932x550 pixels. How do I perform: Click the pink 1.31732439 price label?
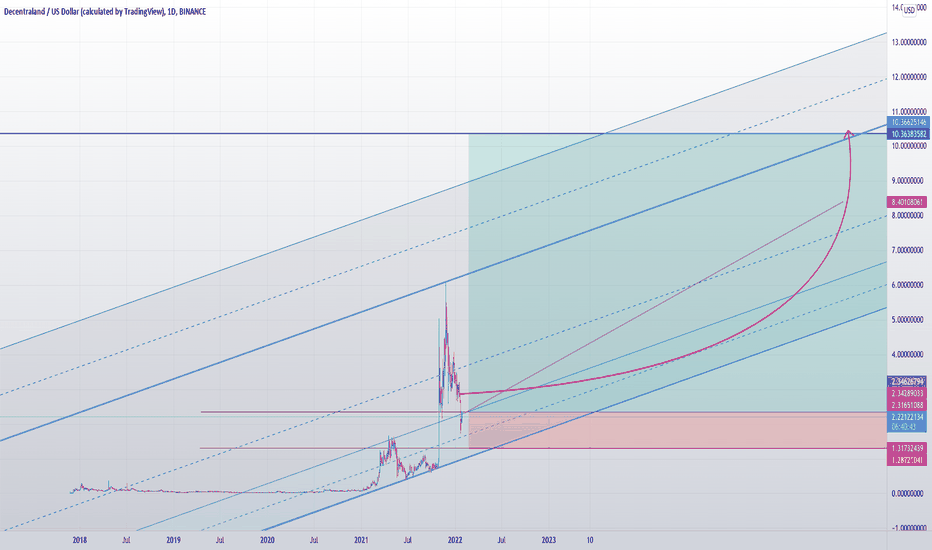tap(907, 448)
